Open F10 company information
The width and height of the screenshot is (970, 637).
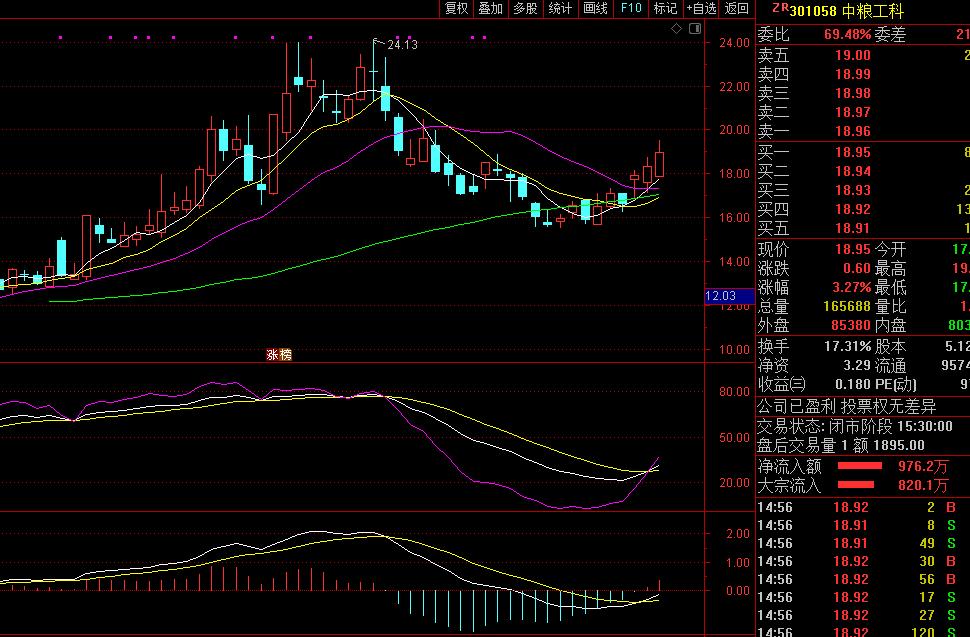[631, 9]
